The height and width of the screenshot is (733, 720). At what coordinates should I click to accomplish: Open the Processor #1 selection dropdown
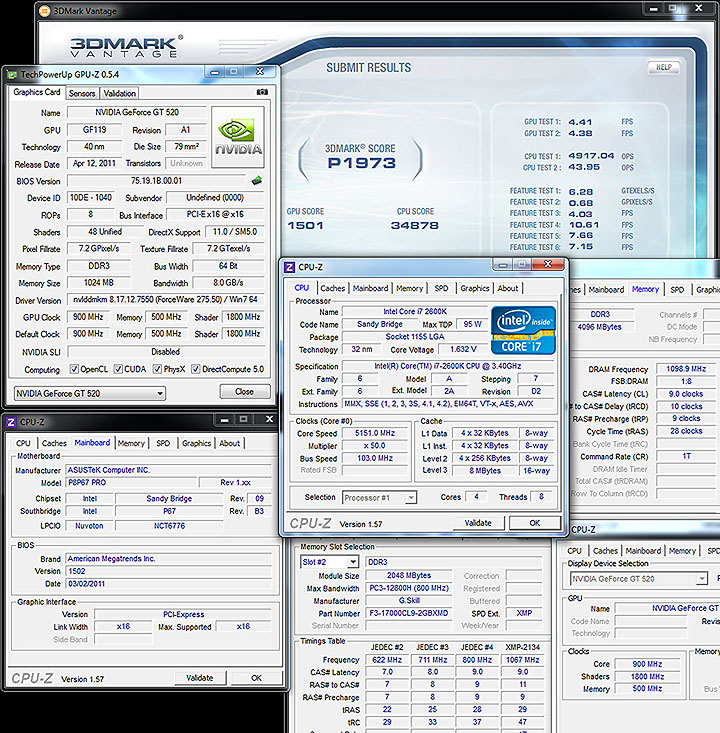(379, 497)
